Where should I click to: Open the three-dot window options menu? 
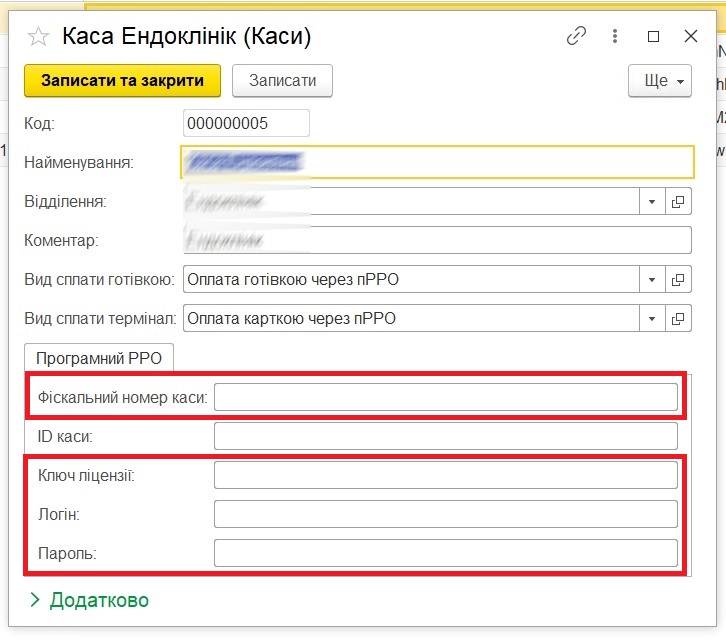pos(615,36)
